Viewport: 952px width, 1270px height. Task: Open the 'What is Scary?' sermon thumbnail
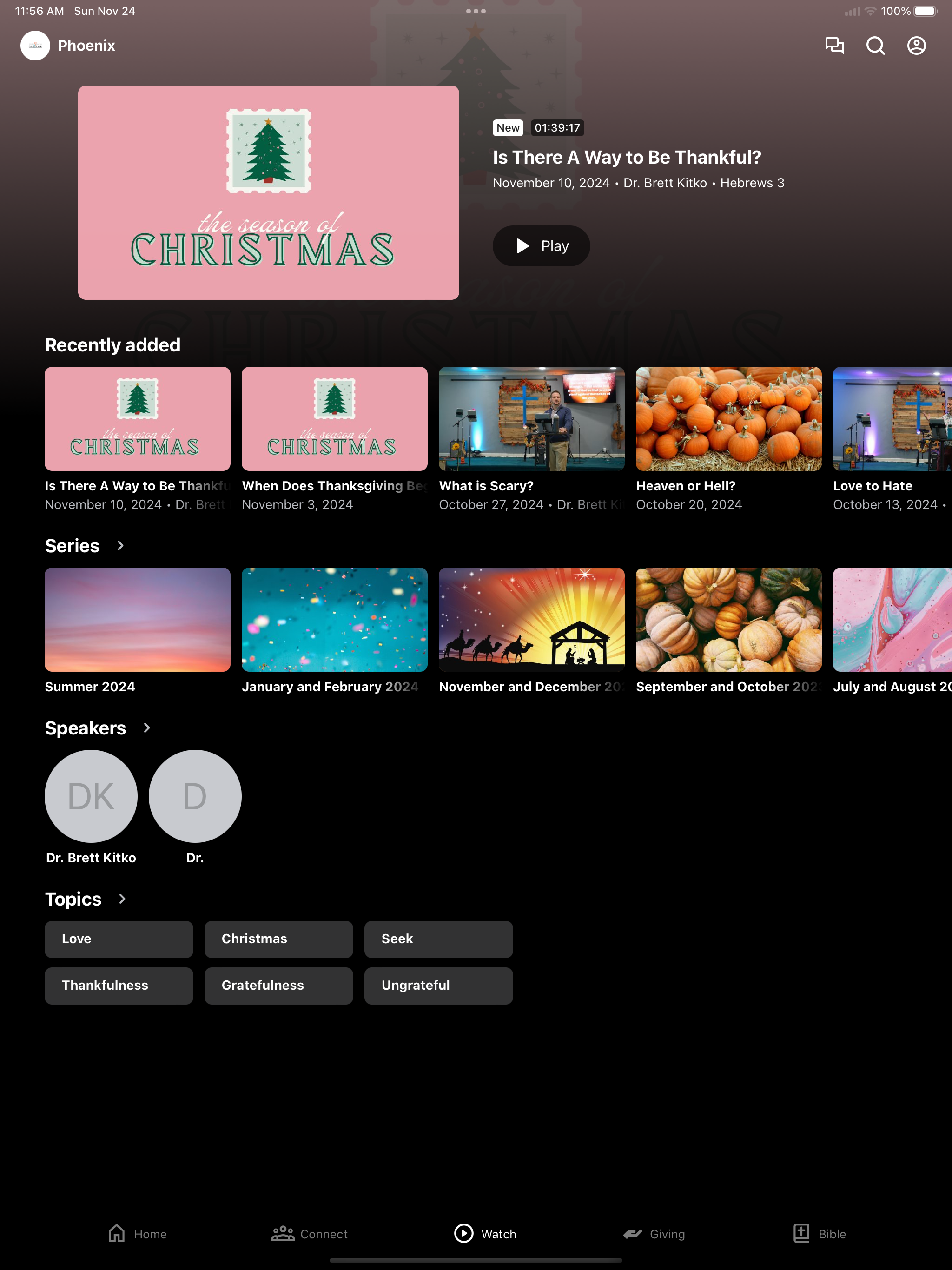(x=532, y=419)
